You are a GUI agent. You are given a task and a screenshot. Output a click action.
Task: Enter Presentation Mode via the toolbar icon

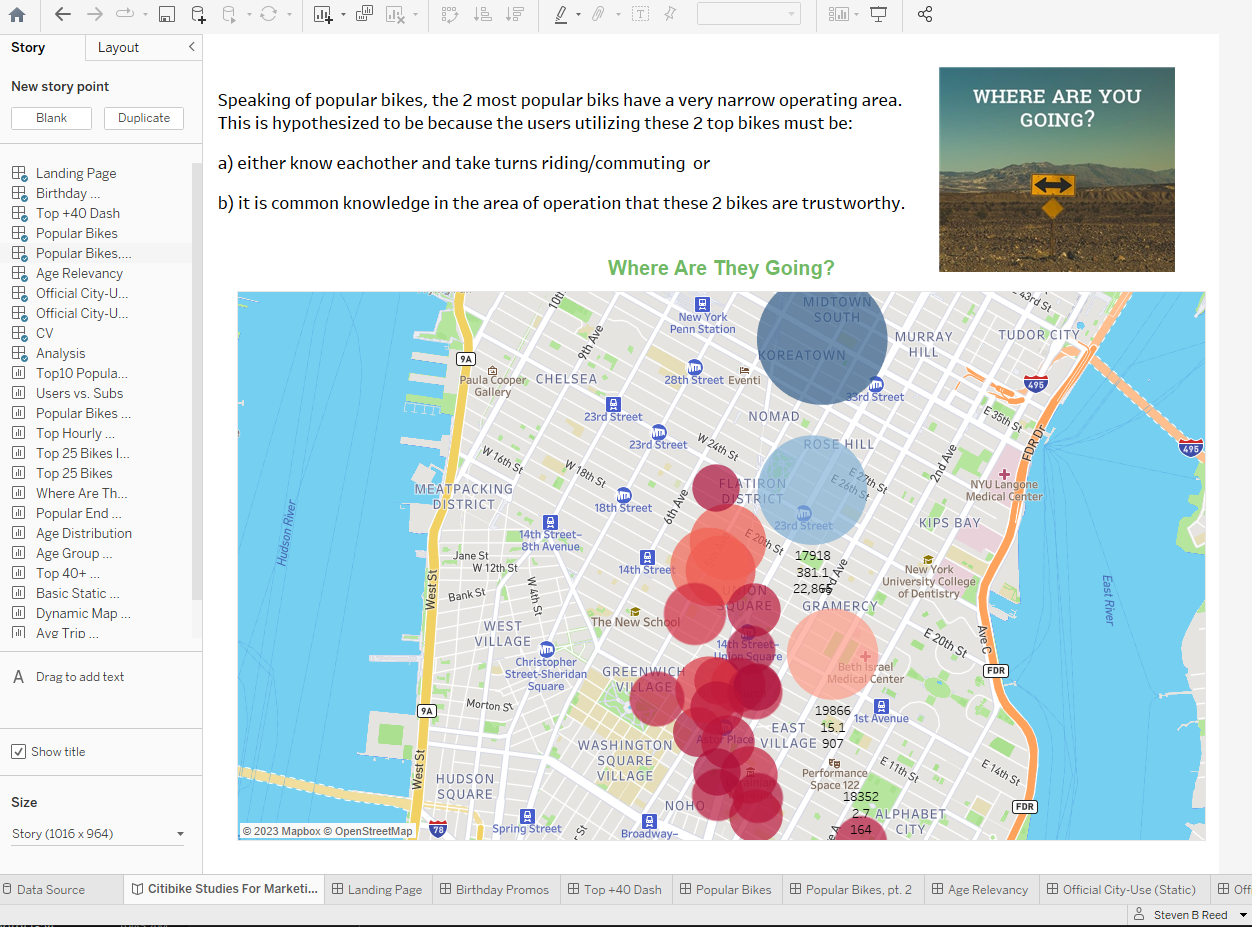[878, 14]
